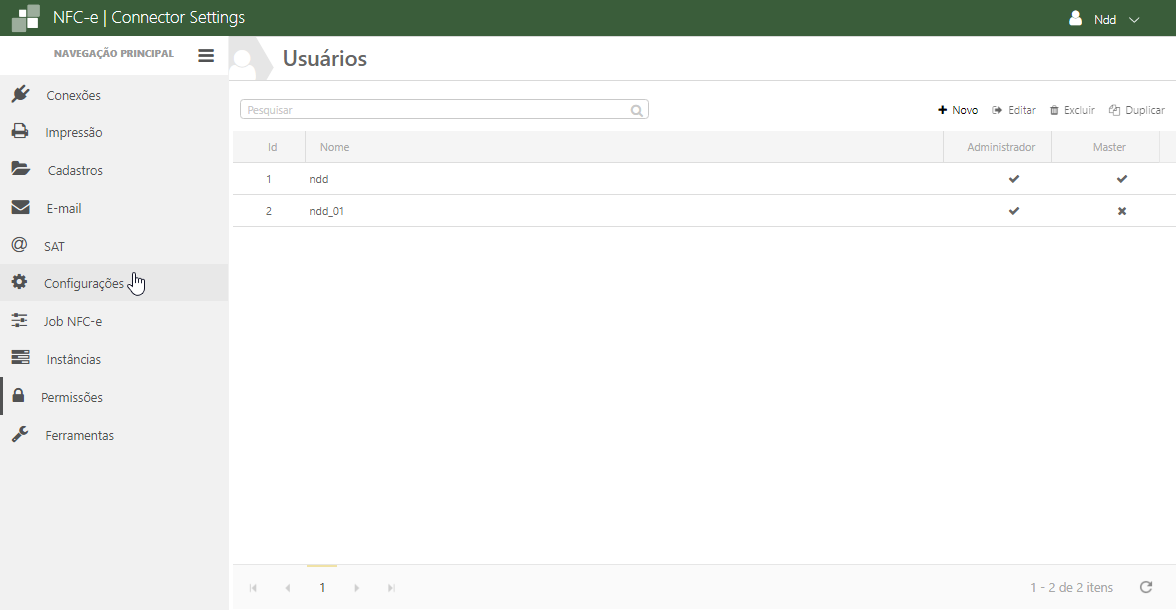Open Cadastros folder icon in sidebar

(20, 169)
